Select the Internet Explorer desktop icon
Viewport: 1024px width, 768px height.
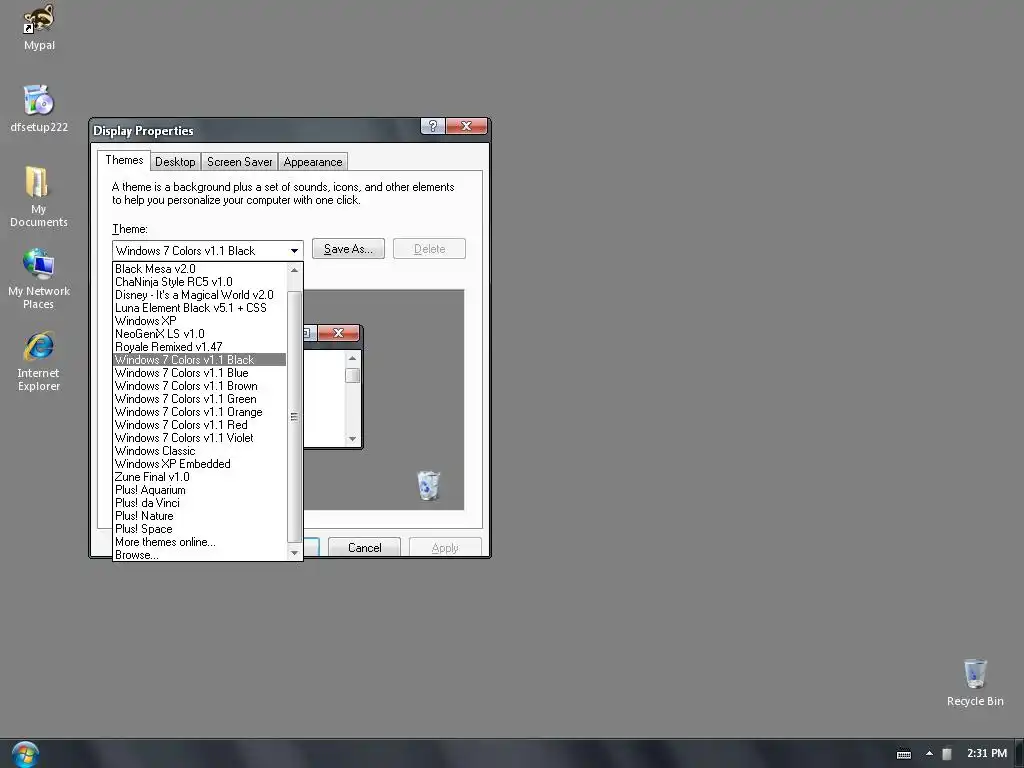[39, 360]
